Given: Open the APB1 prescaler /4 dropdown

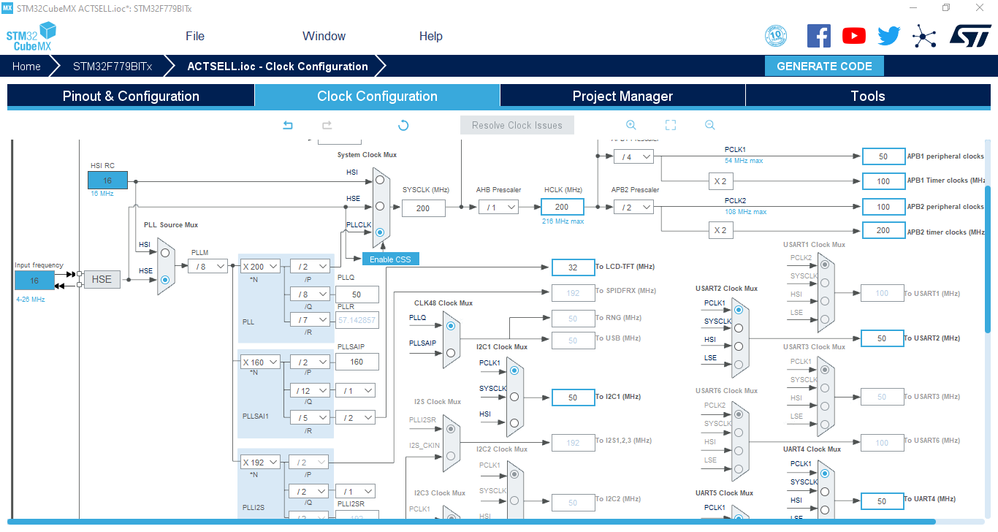Looking at the screenshot, I should (633, 157).
